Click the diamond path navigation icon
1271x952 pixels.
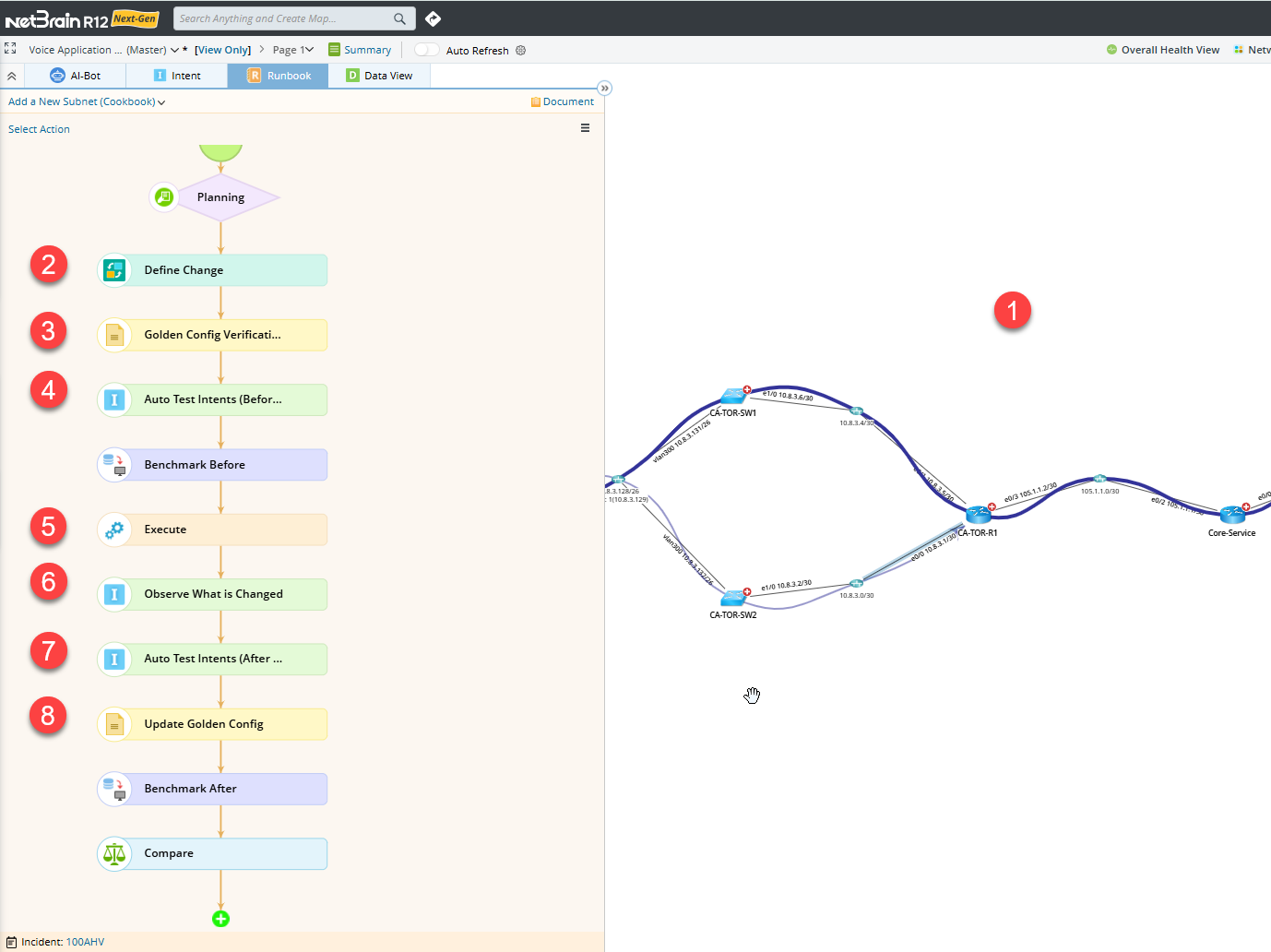[x=433, y=18]
